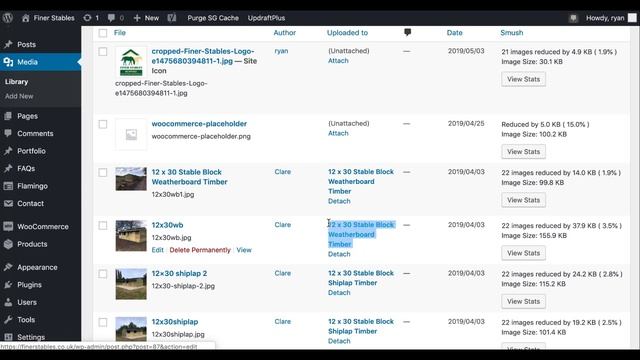
Task: Click Edit under 12x30wb
Action: (x=158, y=250)
